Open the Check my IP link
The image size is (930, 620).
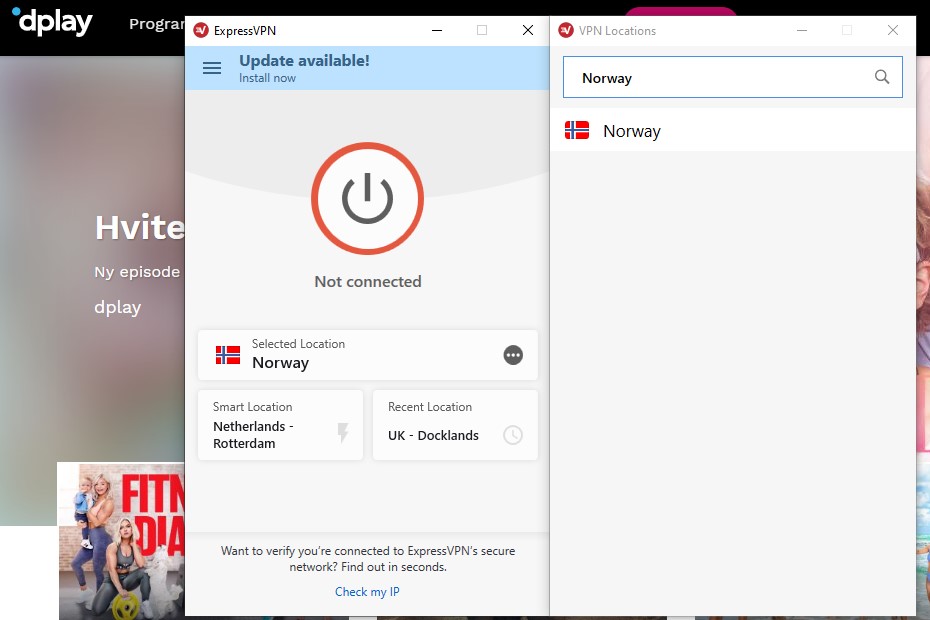click(x=367, y=592)
